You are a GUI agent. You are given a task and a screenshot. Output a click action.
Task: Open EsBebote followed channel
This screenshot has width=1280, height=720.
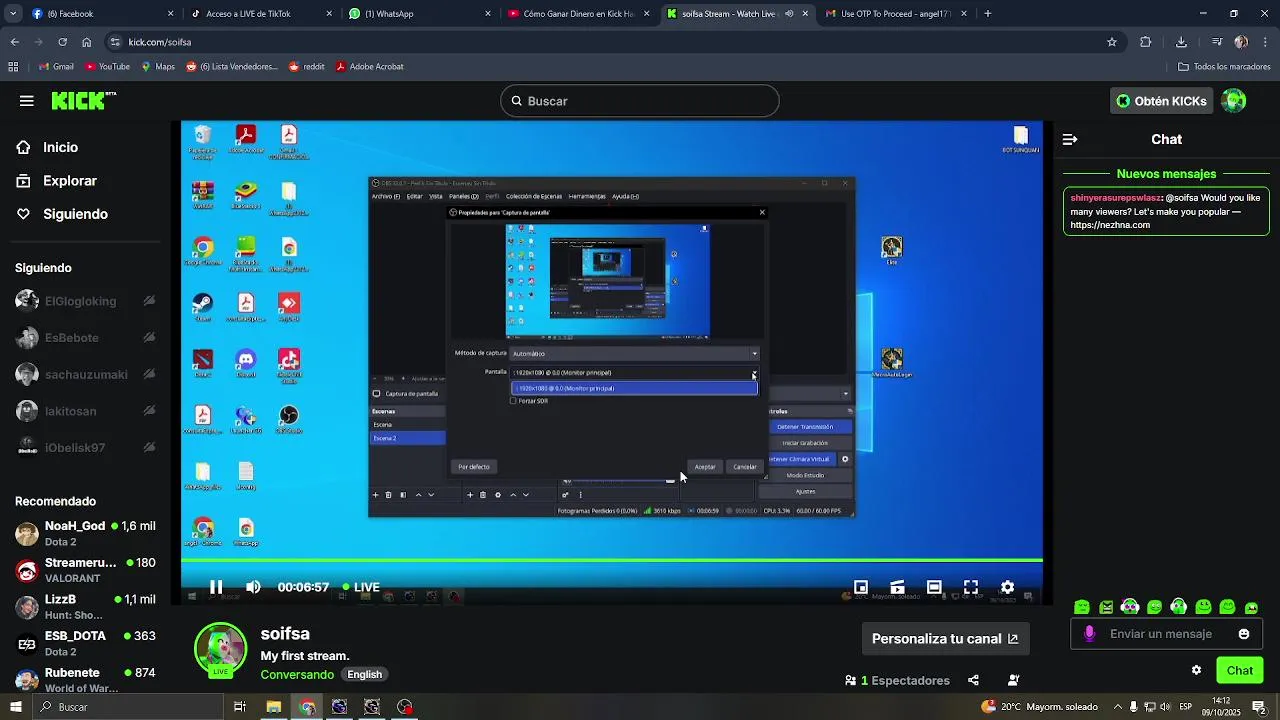(85, 338)
